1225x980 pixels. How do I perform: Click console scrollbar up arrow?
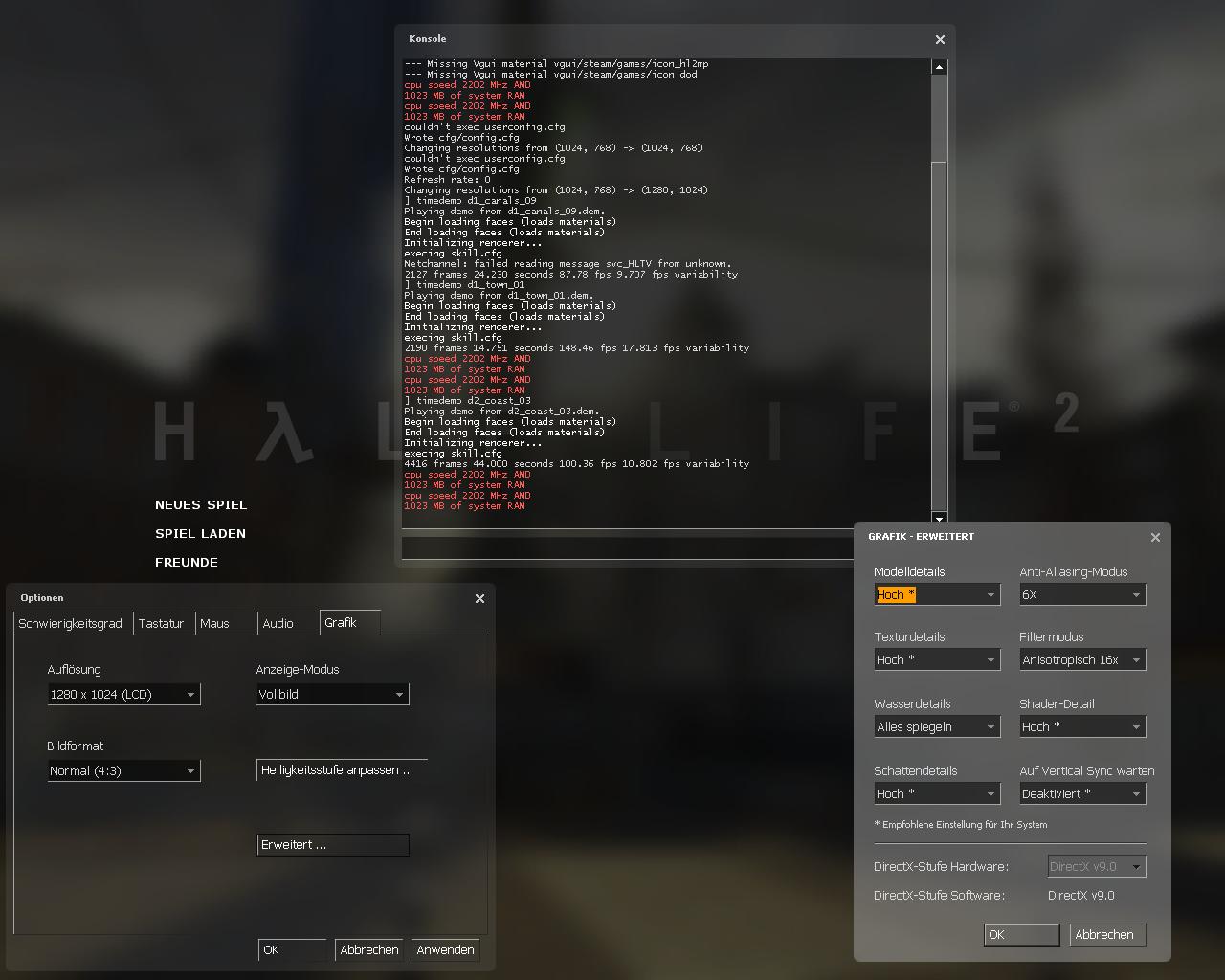coord(939,67)
